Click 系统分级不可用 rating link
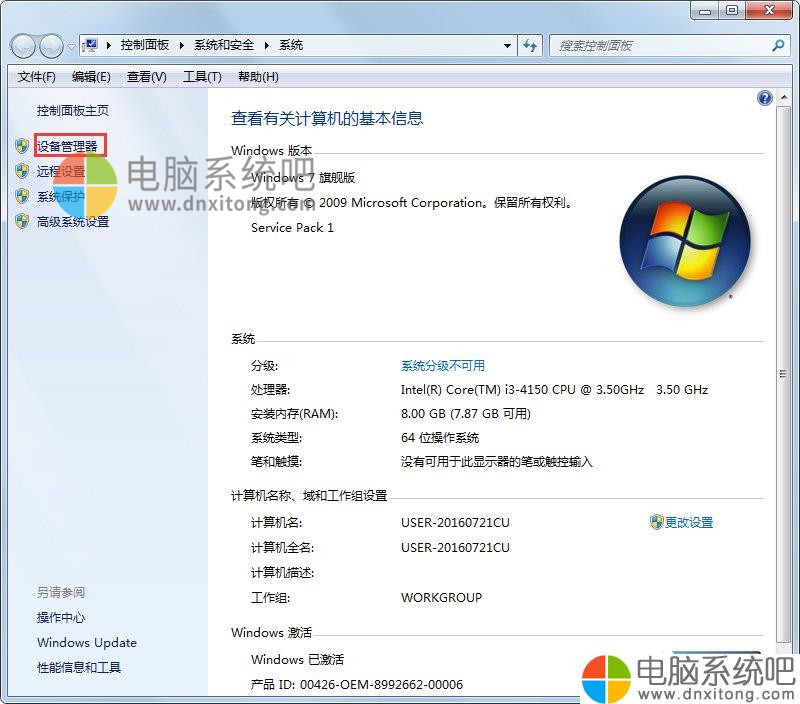 443,366
